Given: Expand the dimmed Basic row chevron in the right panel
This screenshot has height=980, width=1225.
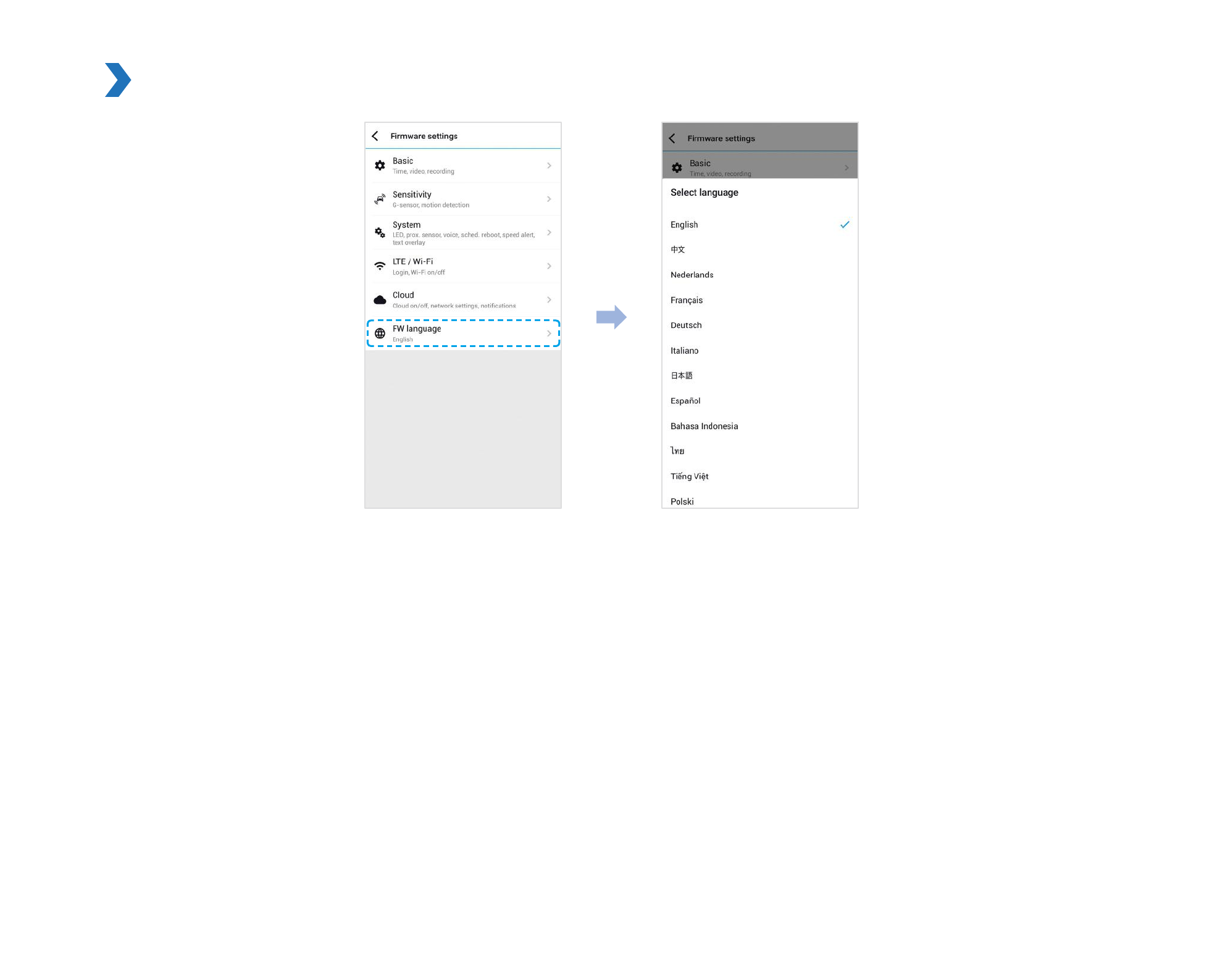Looking at the screenshot, I should [x=847, y=168].
